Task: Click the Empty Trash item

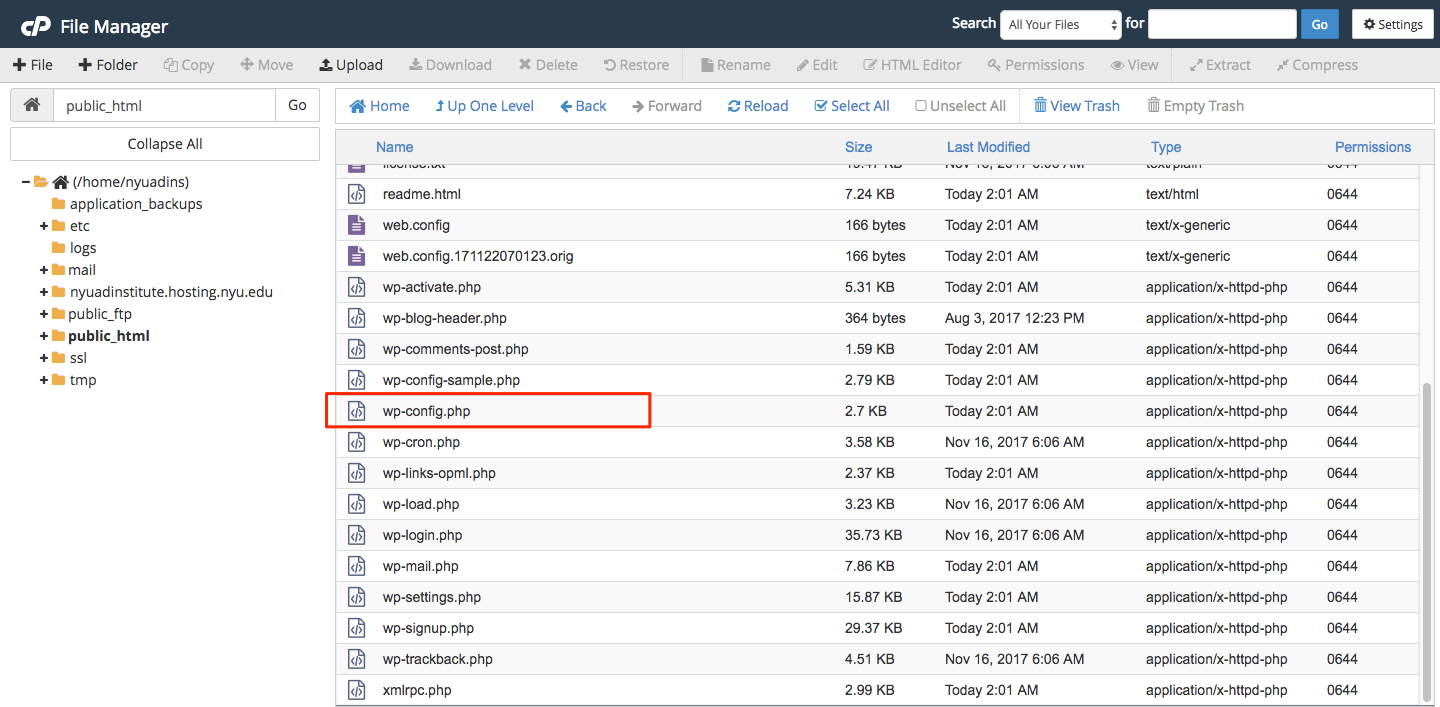Action: point(1196,106)
